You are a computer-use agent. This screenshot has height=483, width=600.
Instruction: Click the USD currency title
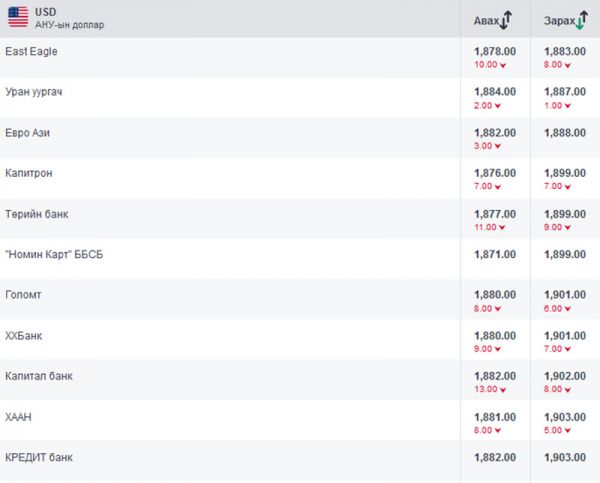click(x=45, y=11)
